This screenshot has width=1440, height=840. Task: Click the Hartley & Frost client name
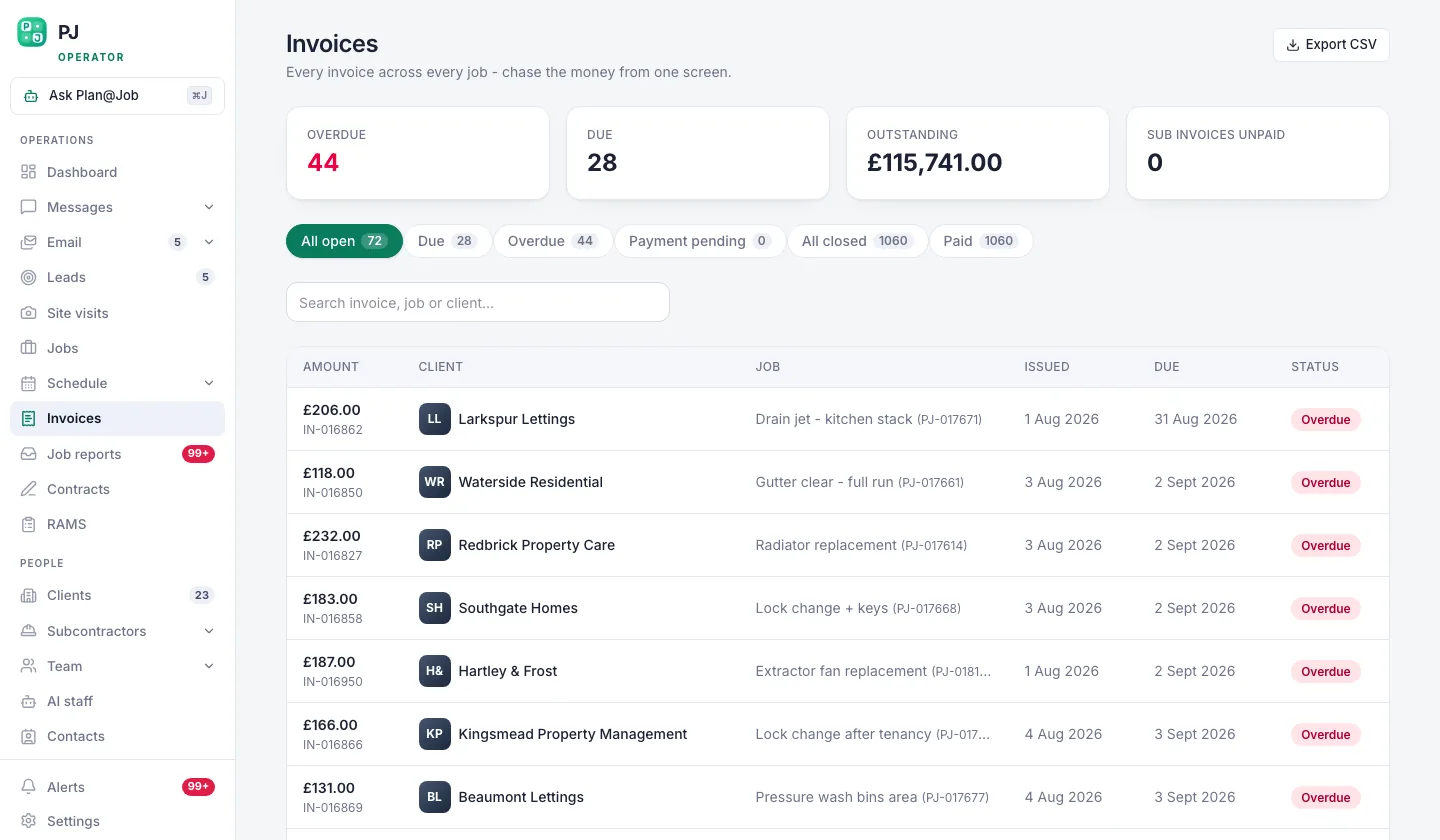(508, 671)
